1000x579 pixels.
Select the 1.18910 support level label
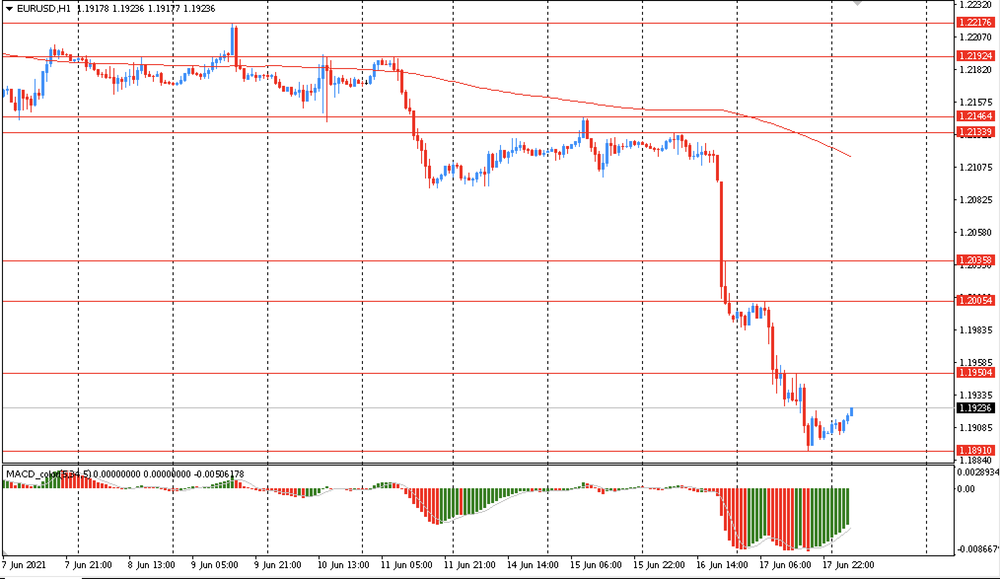point(974,451)
